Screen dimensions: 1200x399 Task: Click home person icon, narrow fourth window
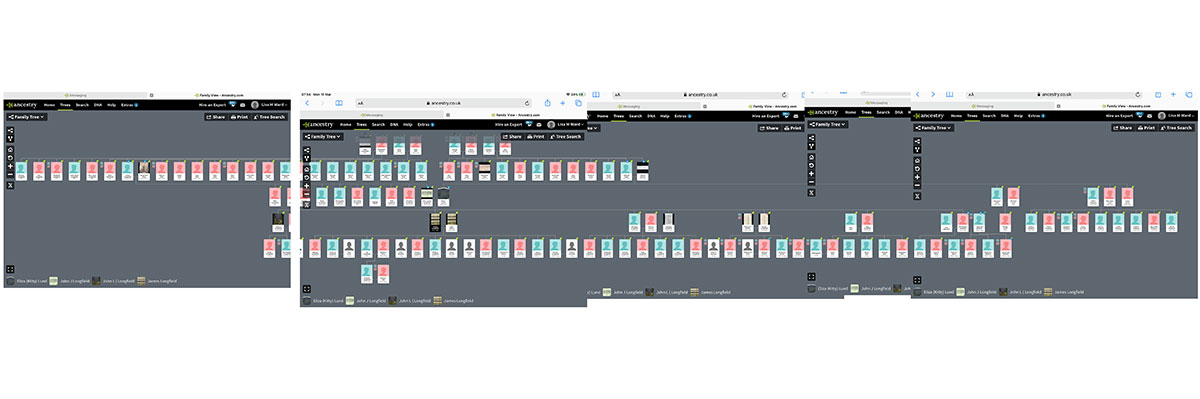pos(811,157)
